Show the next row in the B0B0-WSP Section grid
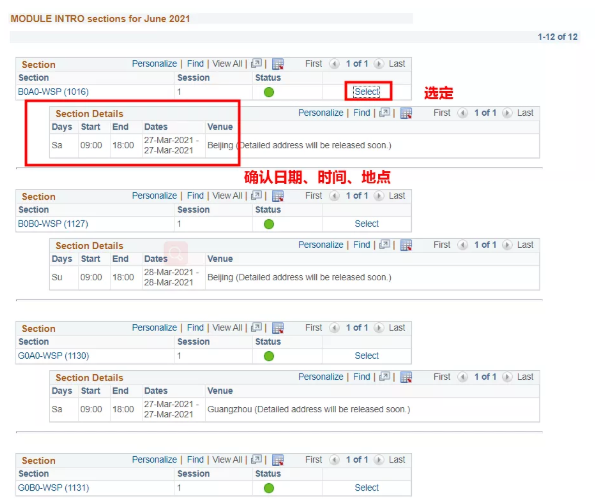The width and height of the screenshot is (595, 502). pos(378,196)
